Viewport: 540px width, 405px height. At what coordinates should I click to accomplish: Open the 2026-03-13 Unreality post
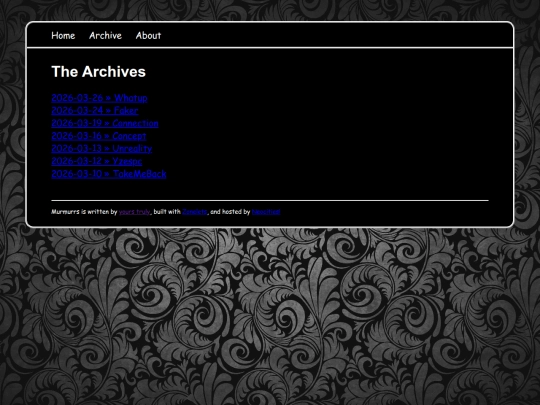point(102,148)
